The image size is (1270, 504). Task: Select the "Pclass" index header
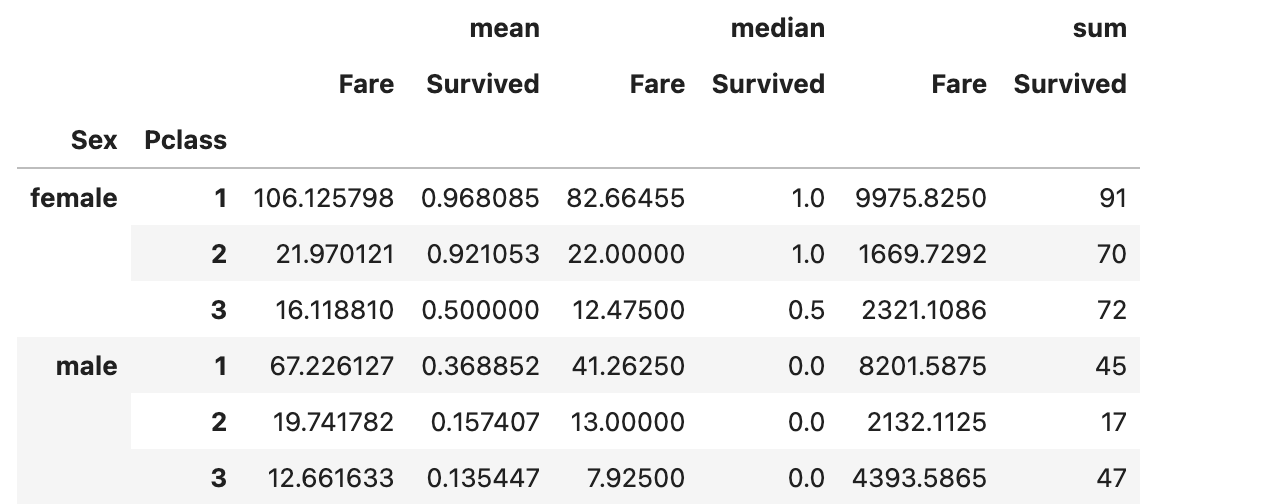185,140
